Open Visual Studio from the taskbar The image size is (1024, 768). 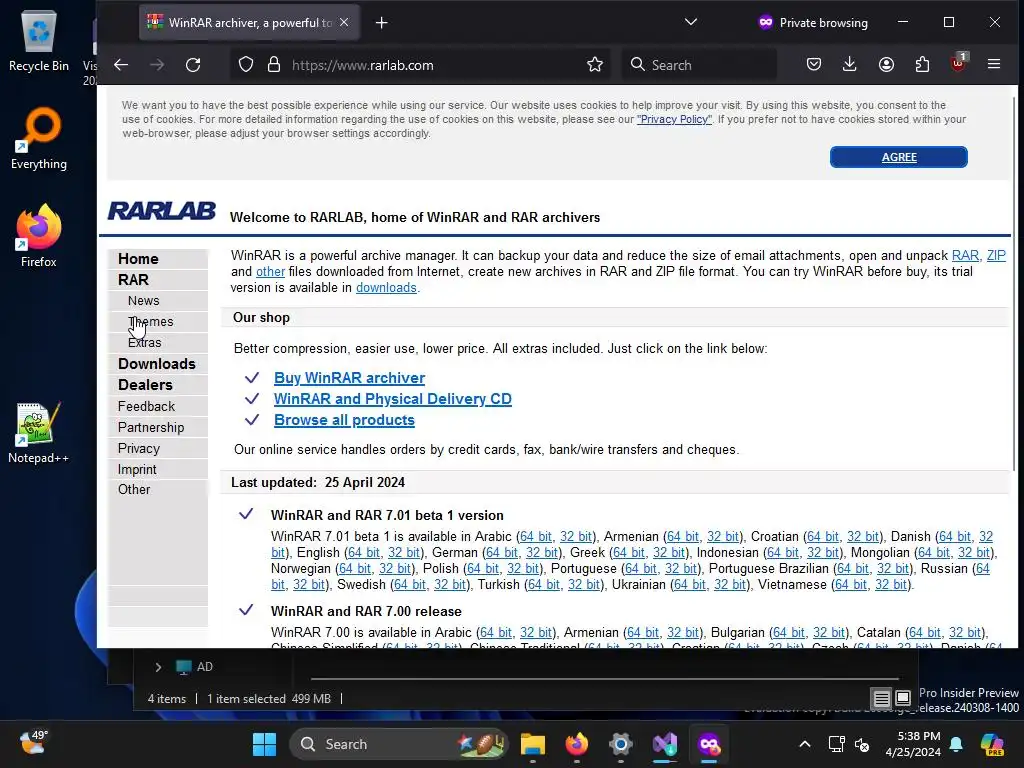pos(665,744)
